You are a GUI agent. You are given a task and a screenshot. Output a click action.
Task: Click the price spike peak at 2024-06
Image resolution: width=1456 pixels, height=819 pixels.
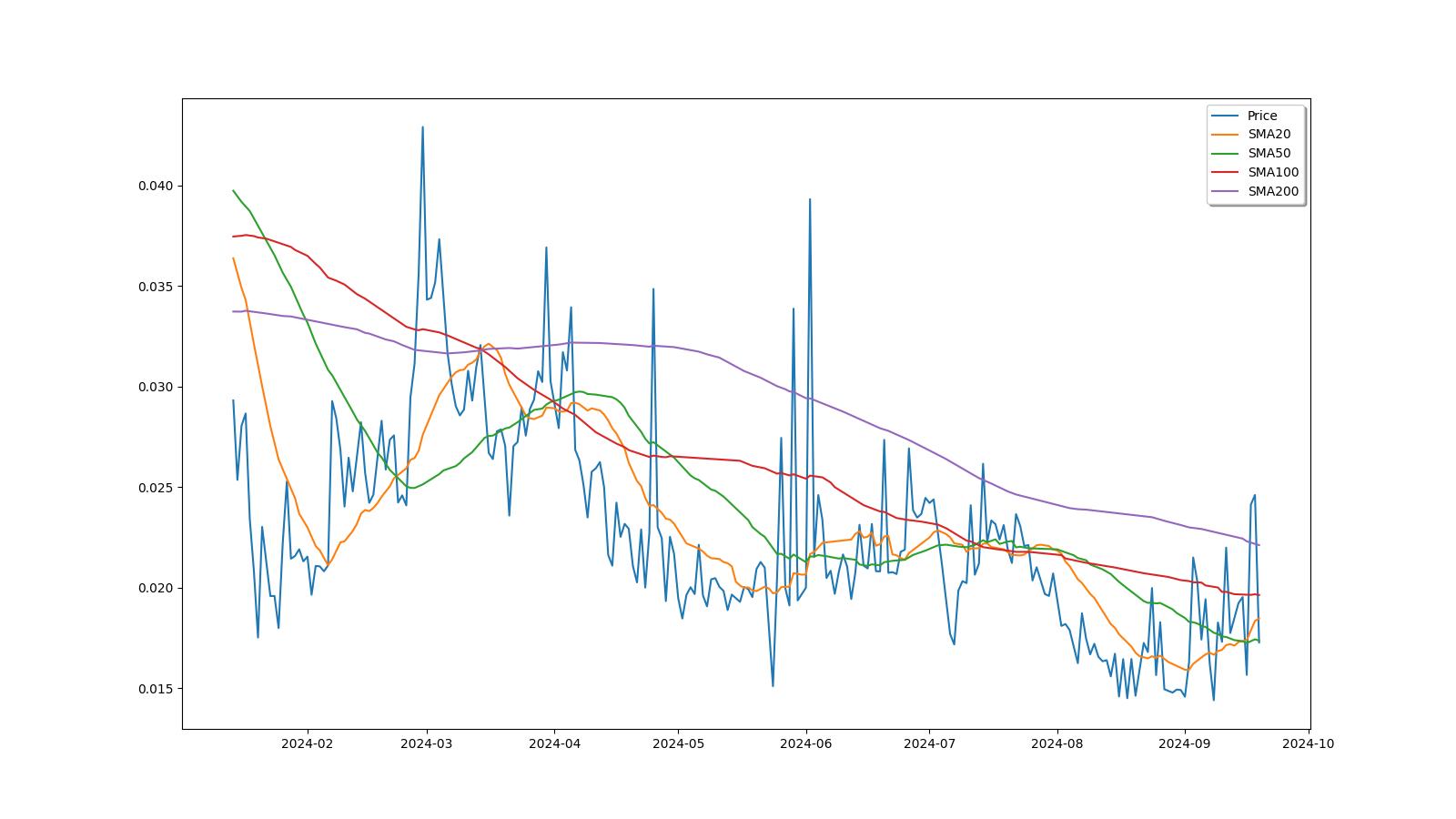pos(810,199)
